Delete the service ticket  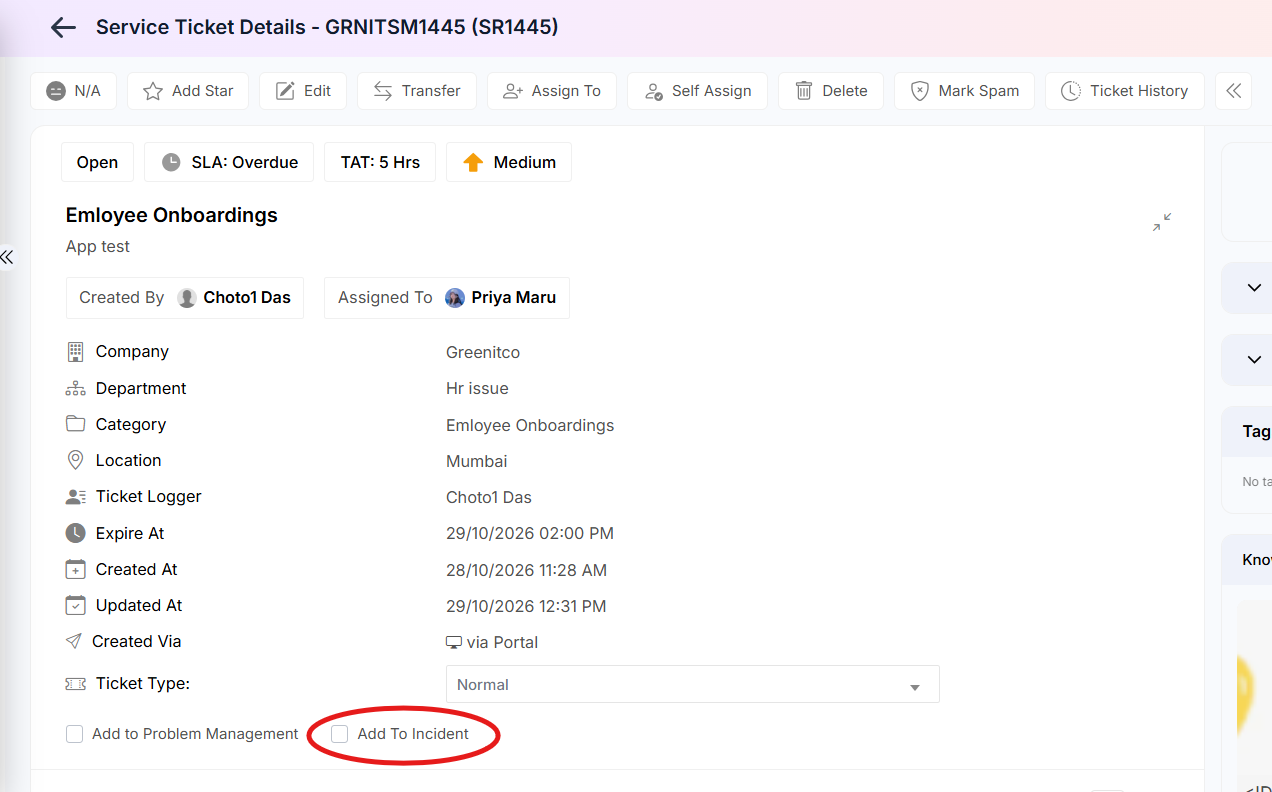point(831,91)
